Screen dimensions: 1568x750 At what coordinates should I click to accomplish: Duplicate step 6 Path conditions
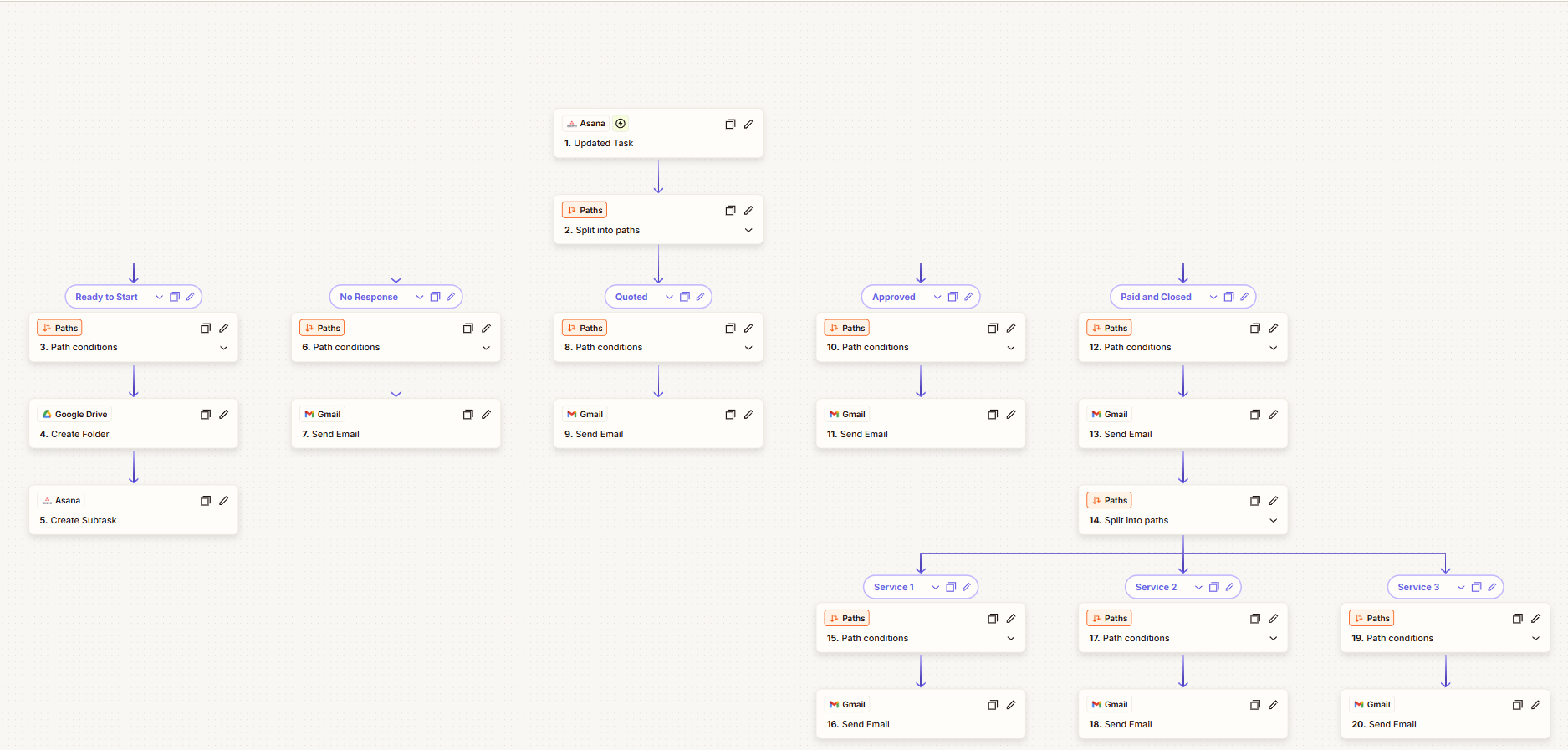coord(468,329)
